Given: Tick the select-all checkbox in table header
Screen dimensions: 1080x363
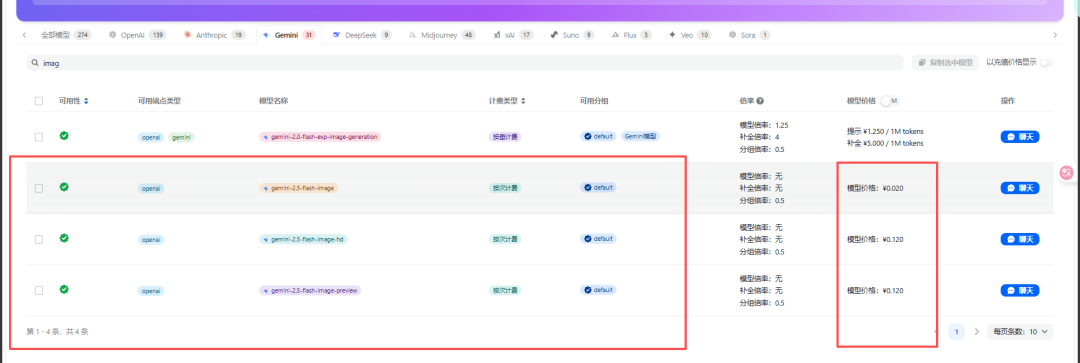Looking at the screenshot, I should (x=39, y=101).
